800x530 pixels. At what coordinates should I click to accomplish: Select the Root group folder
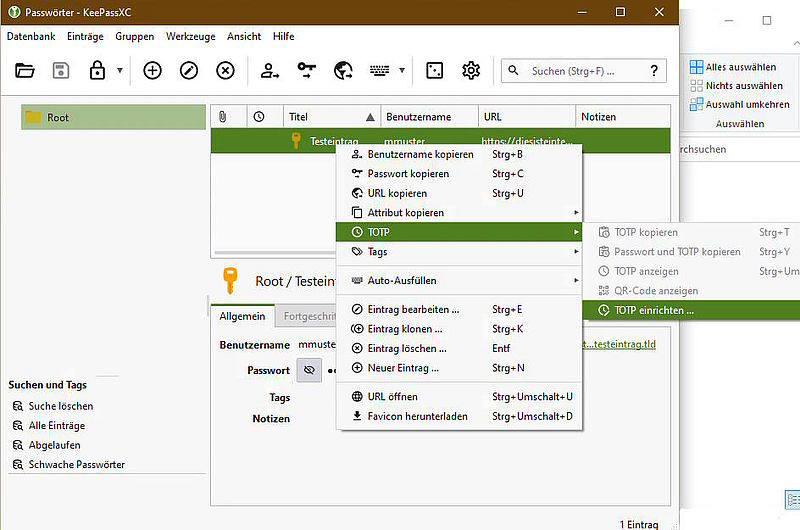58,117
